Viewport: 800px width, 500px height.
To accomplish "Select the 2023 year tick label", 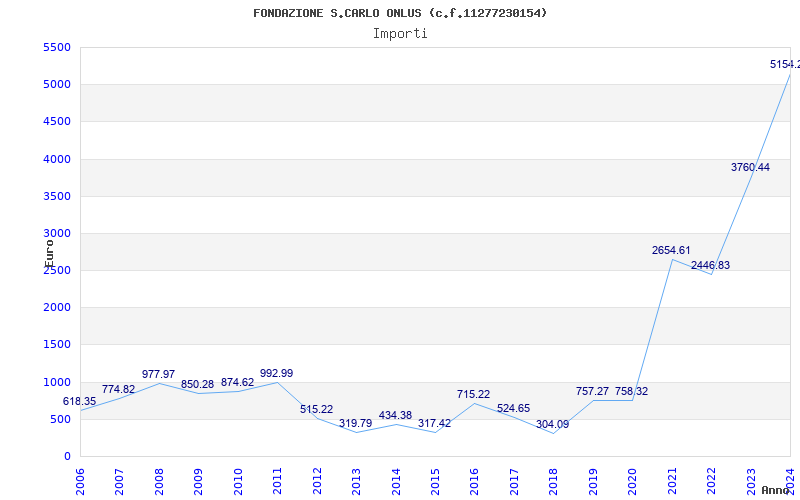I will tap(751, 479).
